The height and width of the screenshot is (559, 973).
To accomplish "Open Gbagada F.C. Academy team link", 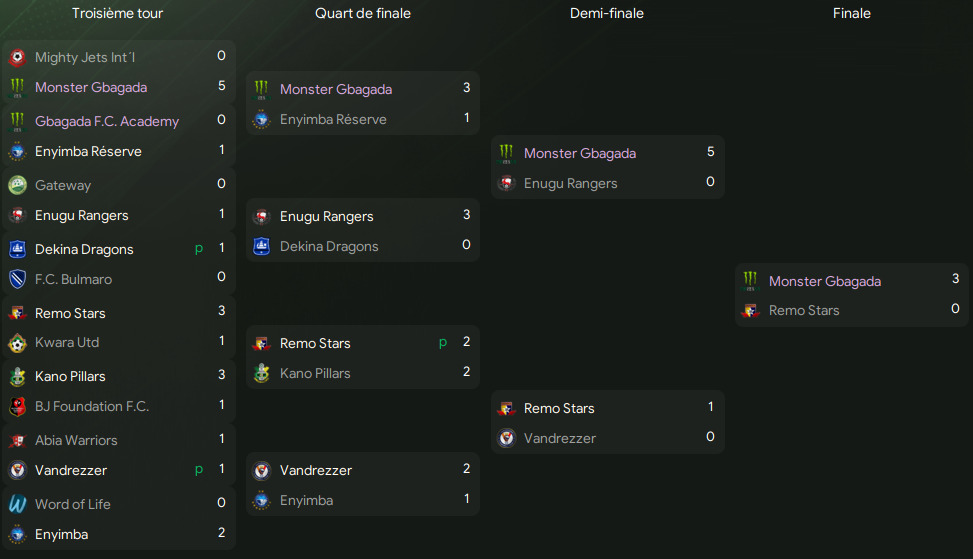I will click(107, 122).
